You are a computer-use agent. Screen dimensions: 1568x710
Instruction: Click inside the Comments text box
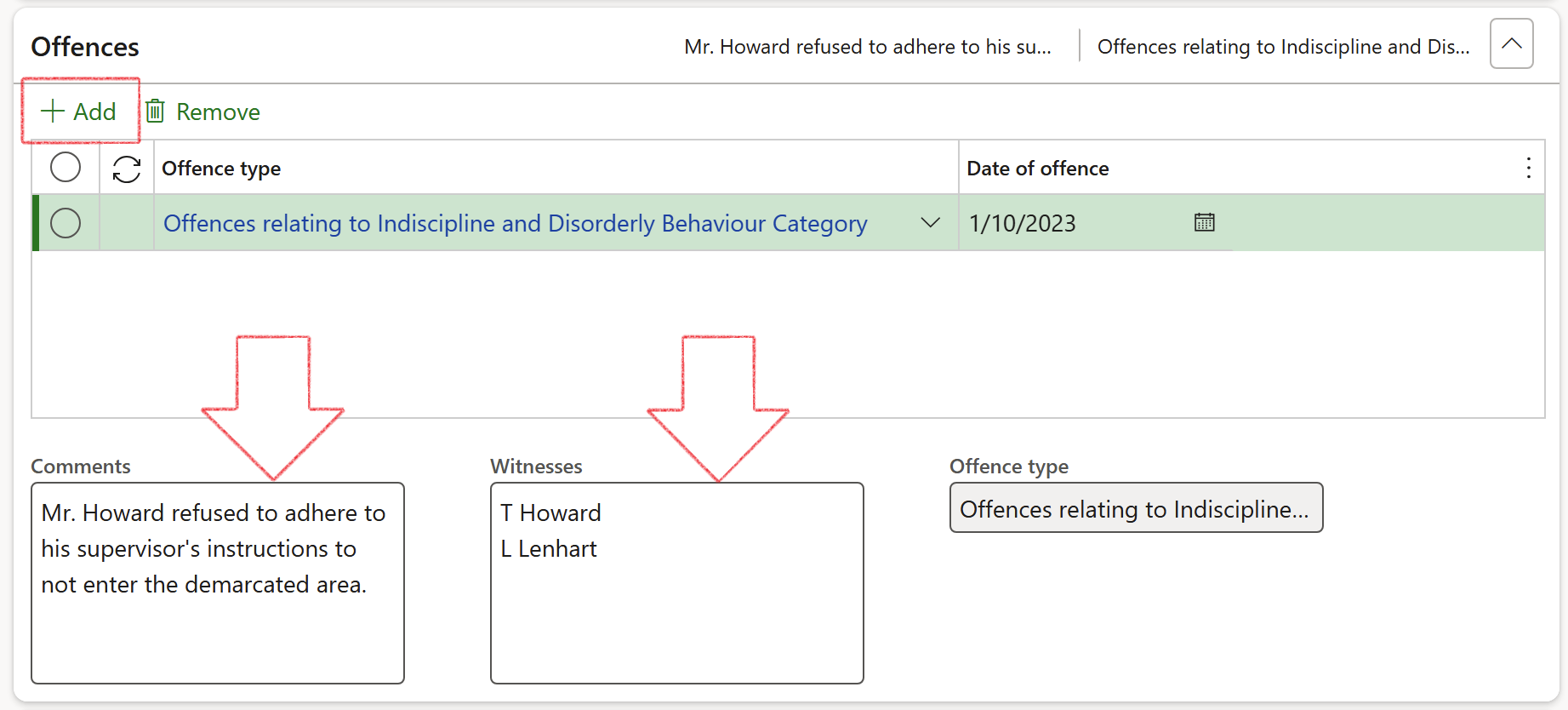click(x=217, y=630)
